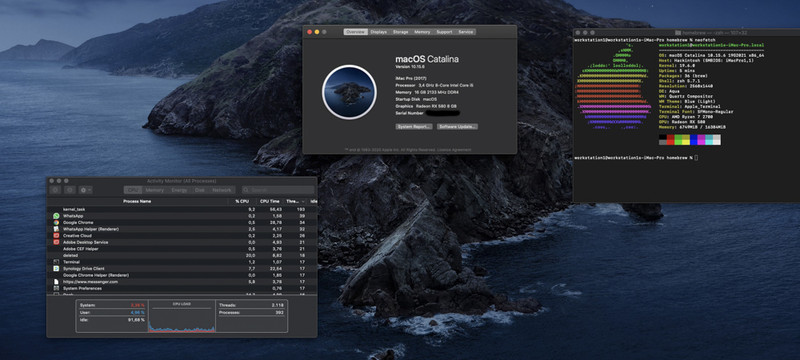Click the Startup Disk macOS line

(x=416, y=99)
